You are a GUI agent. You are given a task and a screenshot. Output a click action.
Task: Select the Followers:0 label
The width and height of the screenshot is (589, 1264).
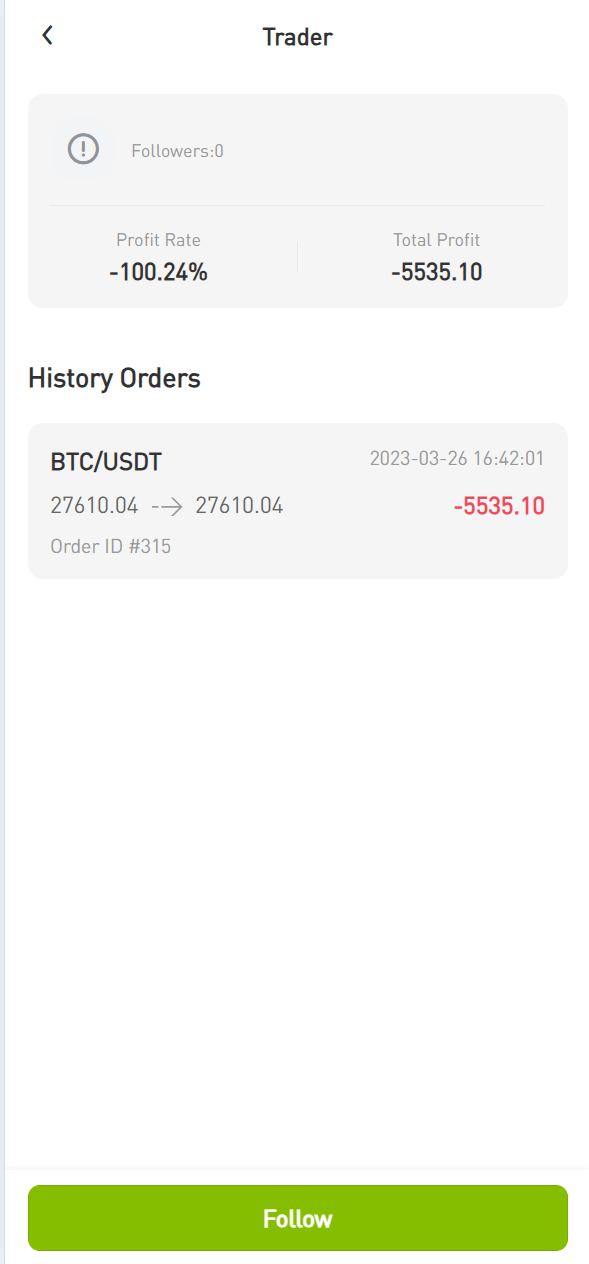pos(177,151)
